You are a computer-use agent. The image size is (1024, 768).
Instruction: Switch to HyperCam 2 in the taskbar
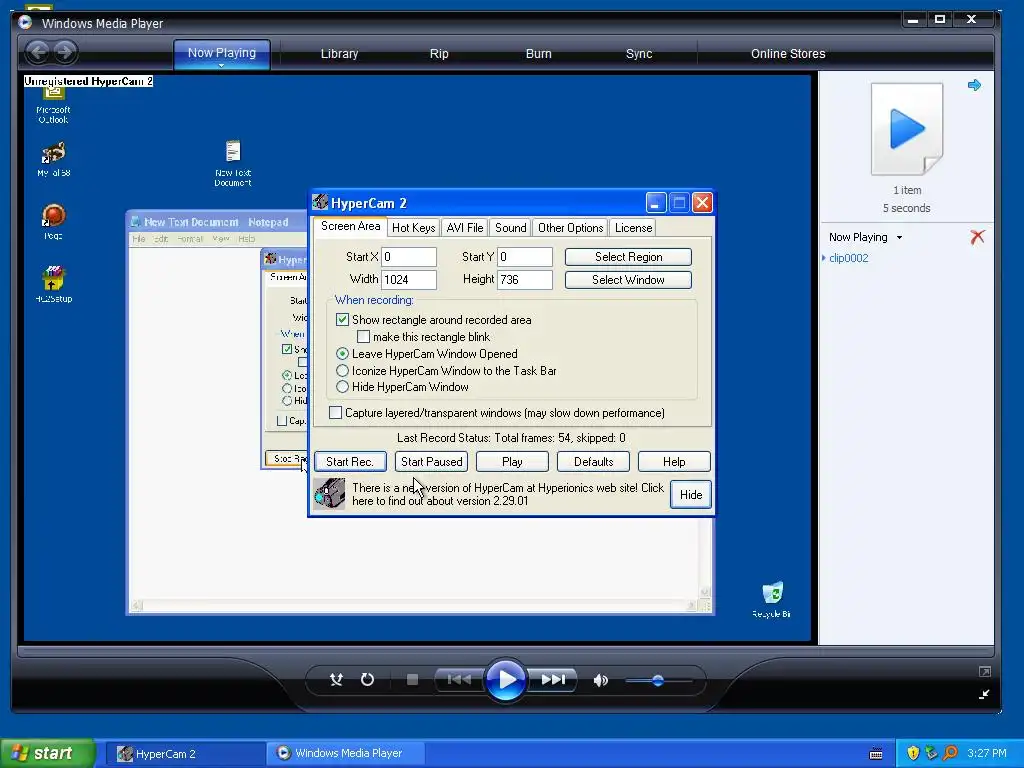tap(185, 754)
